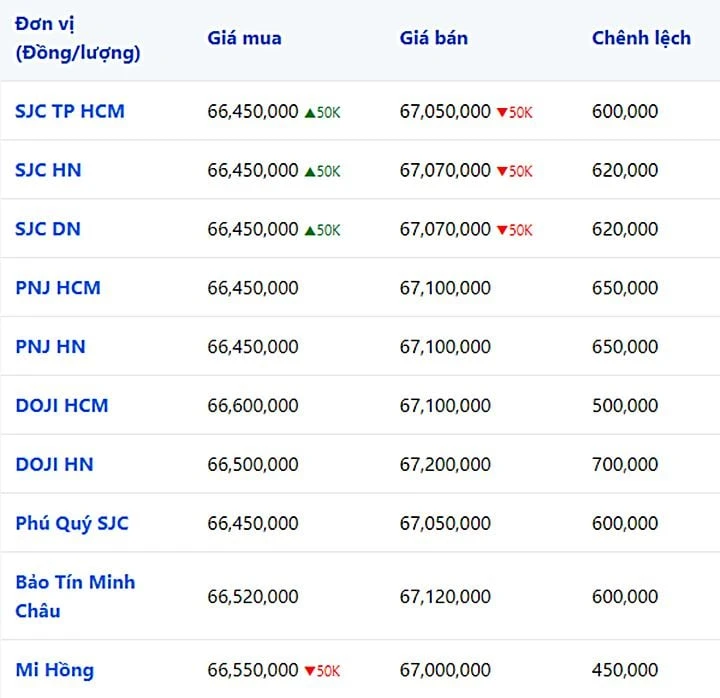Select Bảo Tín Minh Châu buy price 66,520,000
720x698 pixels.
pos(253,597)
